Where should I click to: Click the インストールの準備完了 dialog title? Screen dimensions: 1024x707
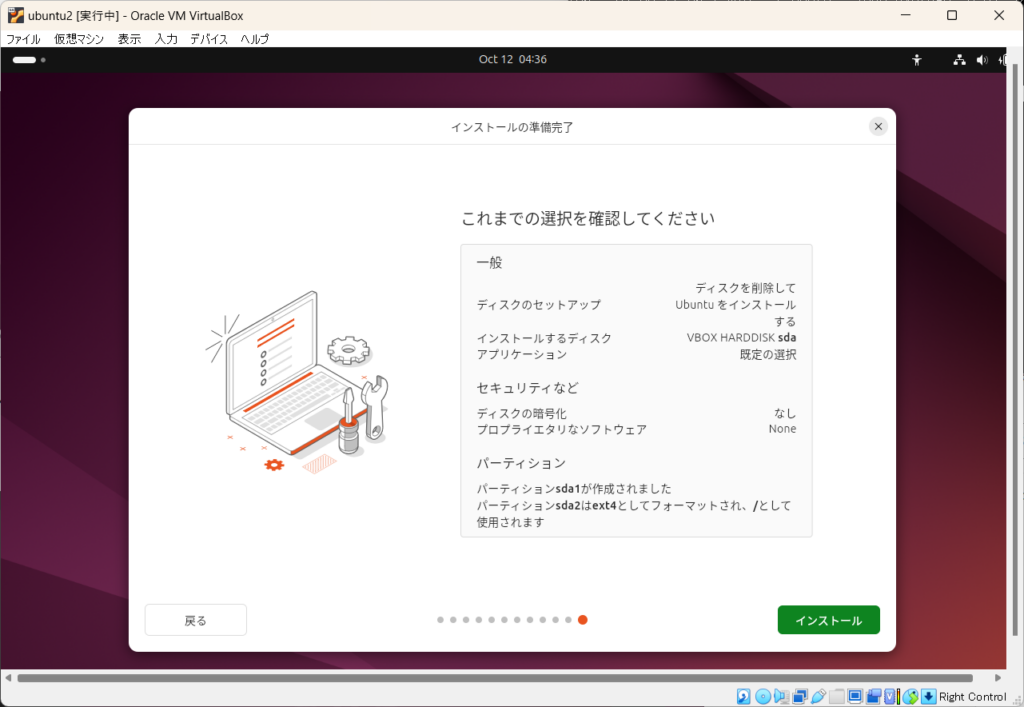point(512,127)
